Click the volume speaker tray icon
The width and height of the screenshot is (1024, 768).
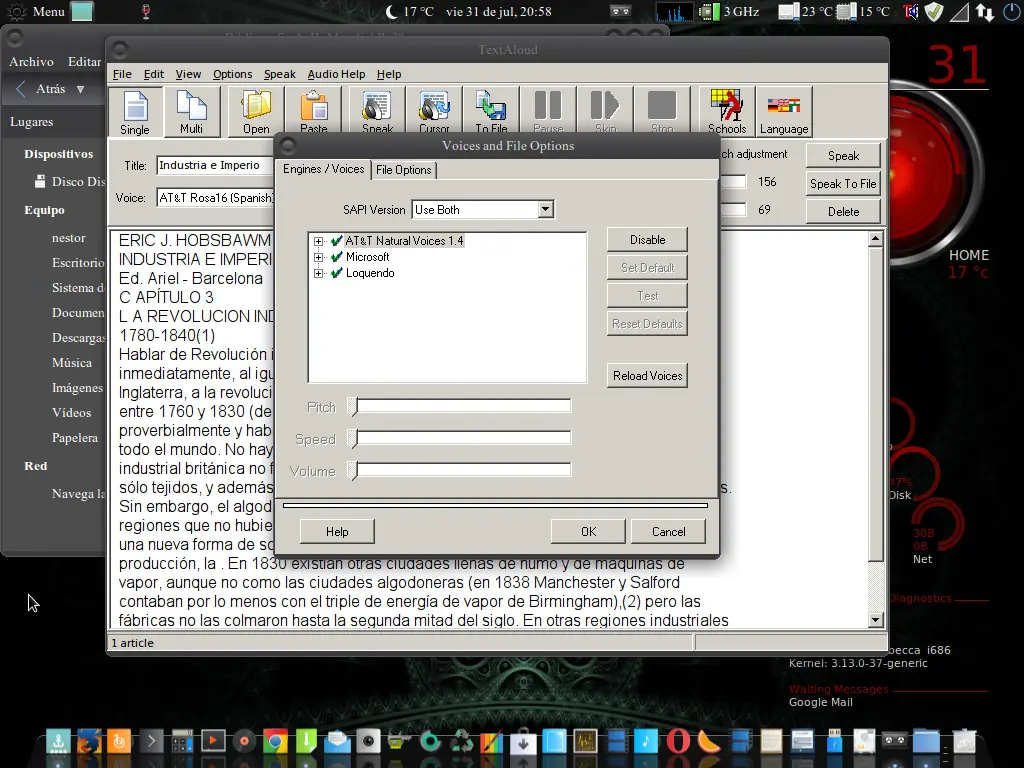[x=910, y=12]
